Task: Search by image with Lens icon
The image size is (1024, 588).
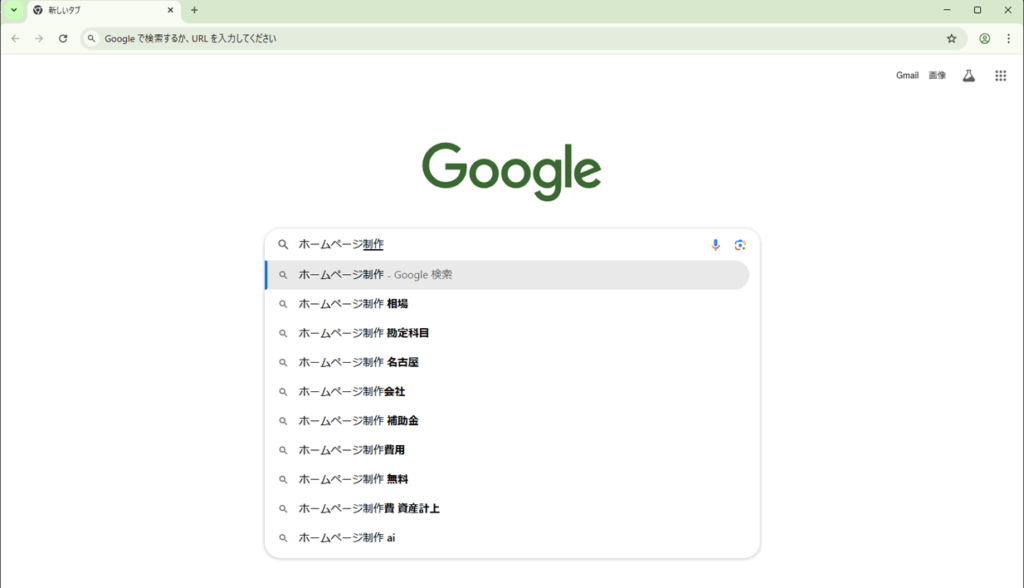Action: (740, 245)
